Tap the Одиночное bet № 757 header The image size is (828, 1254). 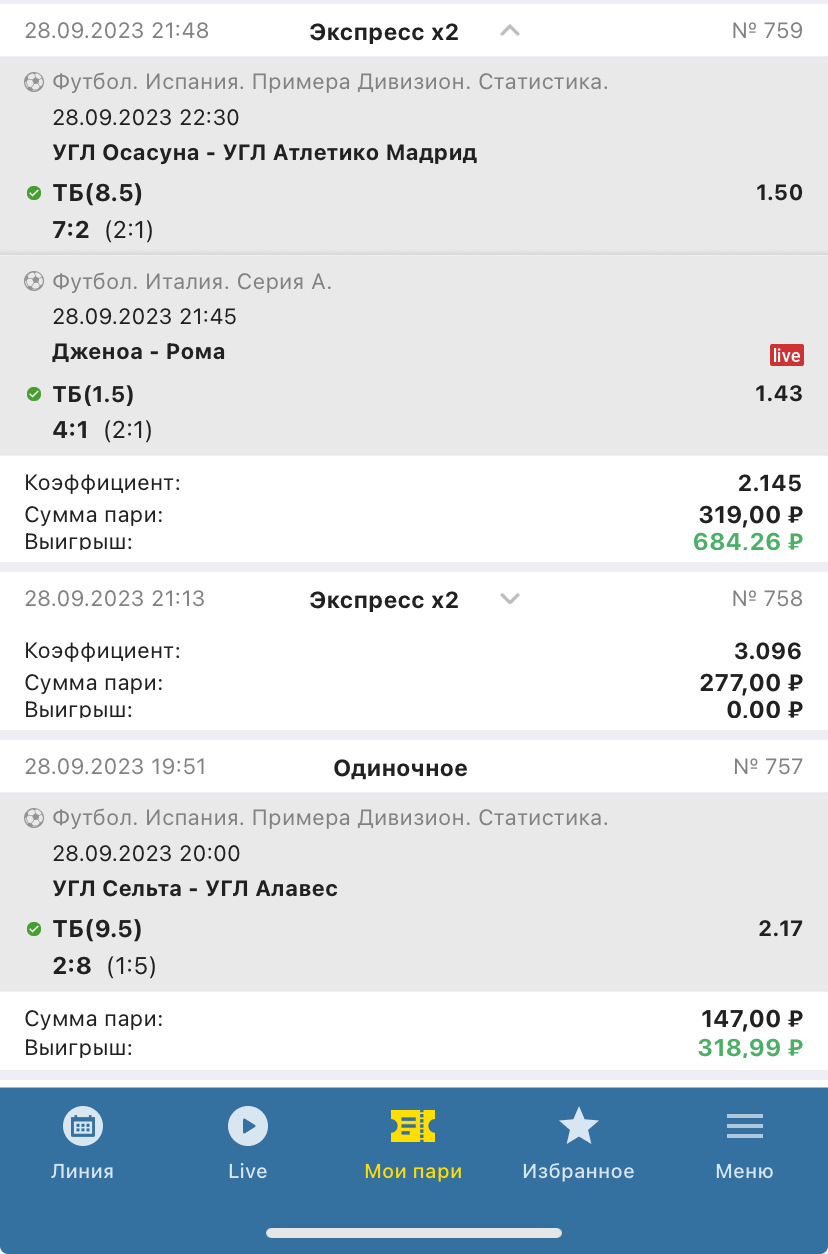400,768
